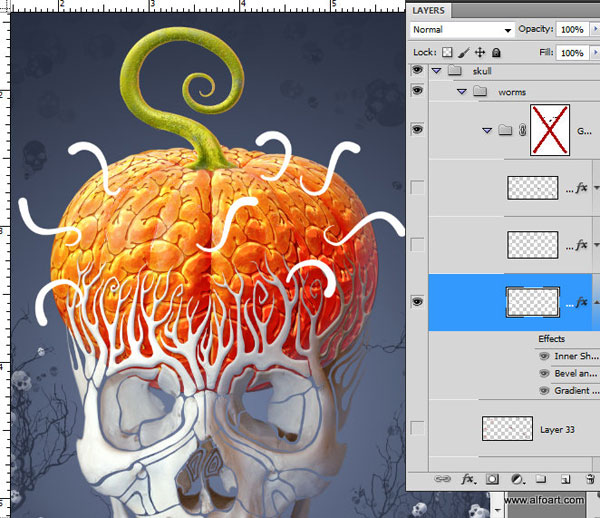Toggle the Gradient Overlay effect visibility
The image size is (600, 518).
tap(544, 391)
